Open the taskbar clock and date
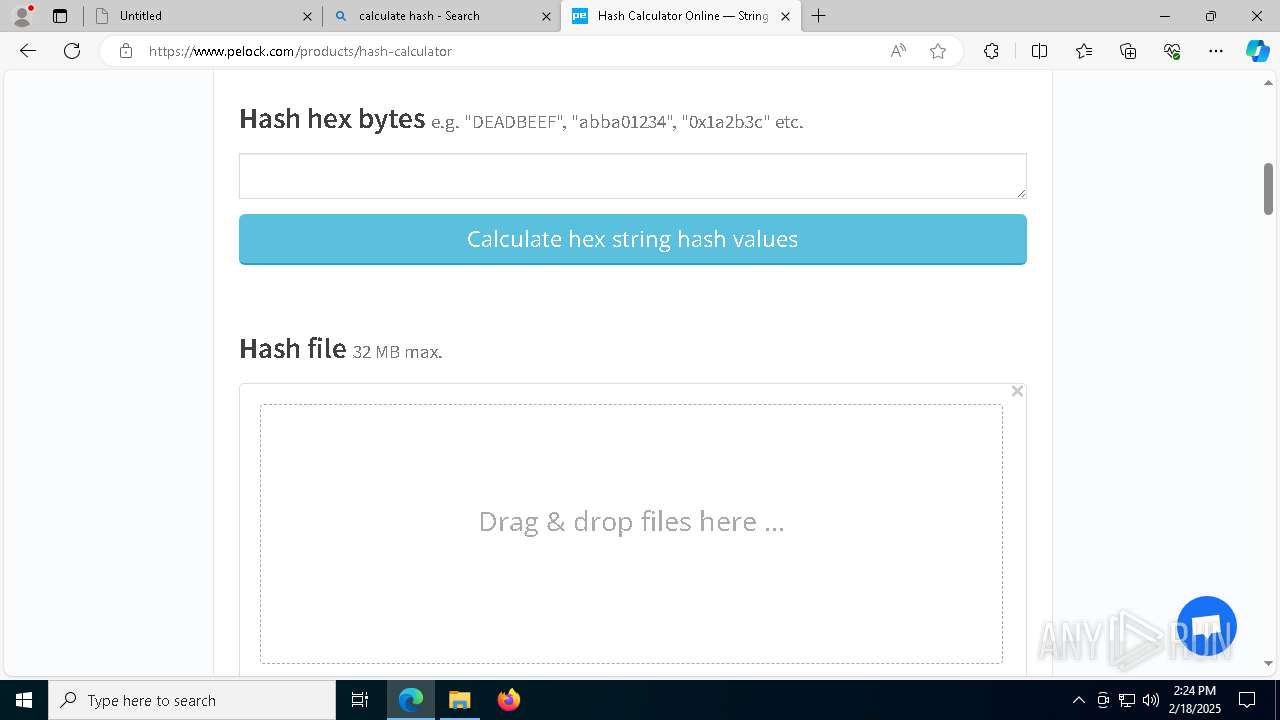 pos(1195,700)
